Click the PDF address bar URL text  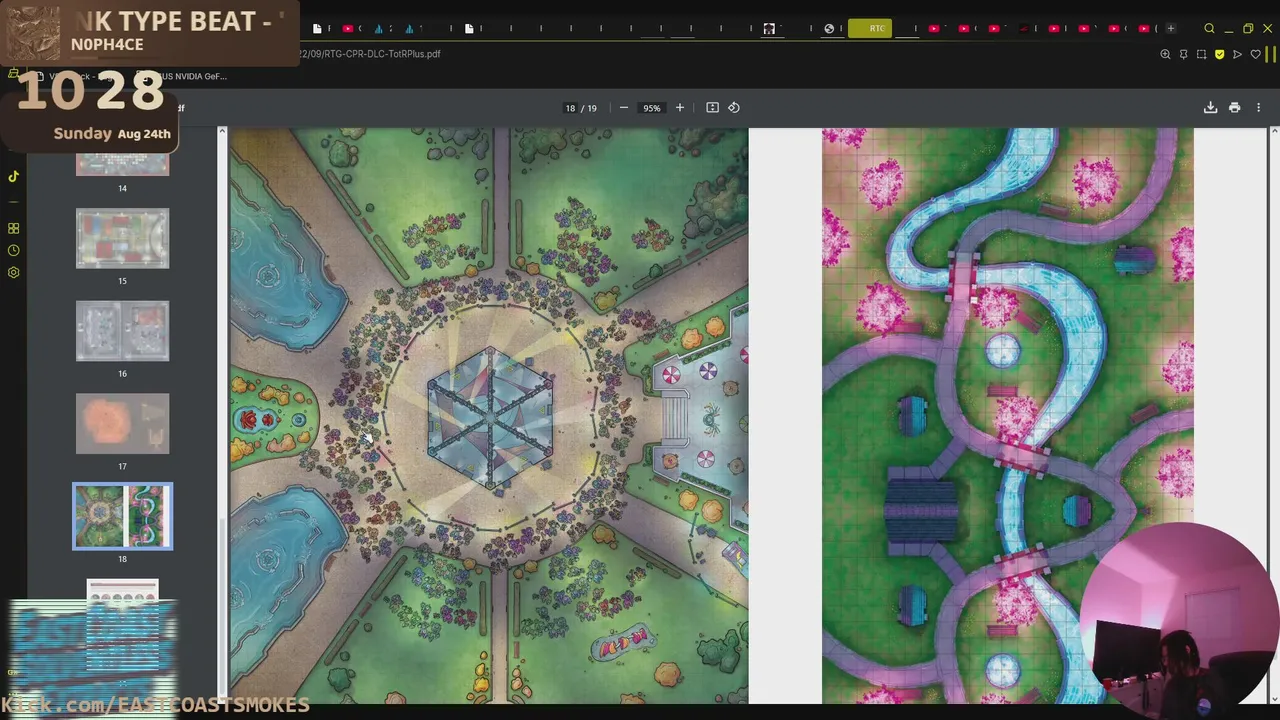370,54
